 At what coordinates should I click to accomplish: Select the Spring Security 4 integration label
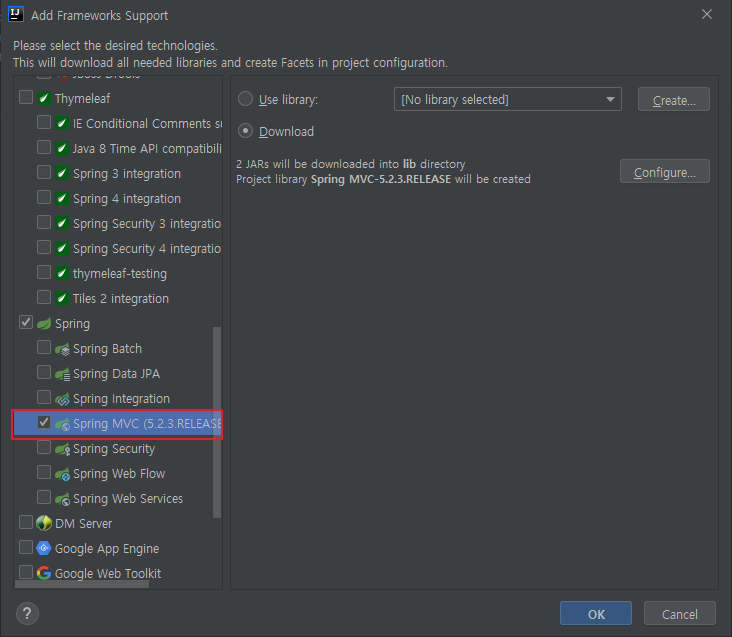point(147,249)
